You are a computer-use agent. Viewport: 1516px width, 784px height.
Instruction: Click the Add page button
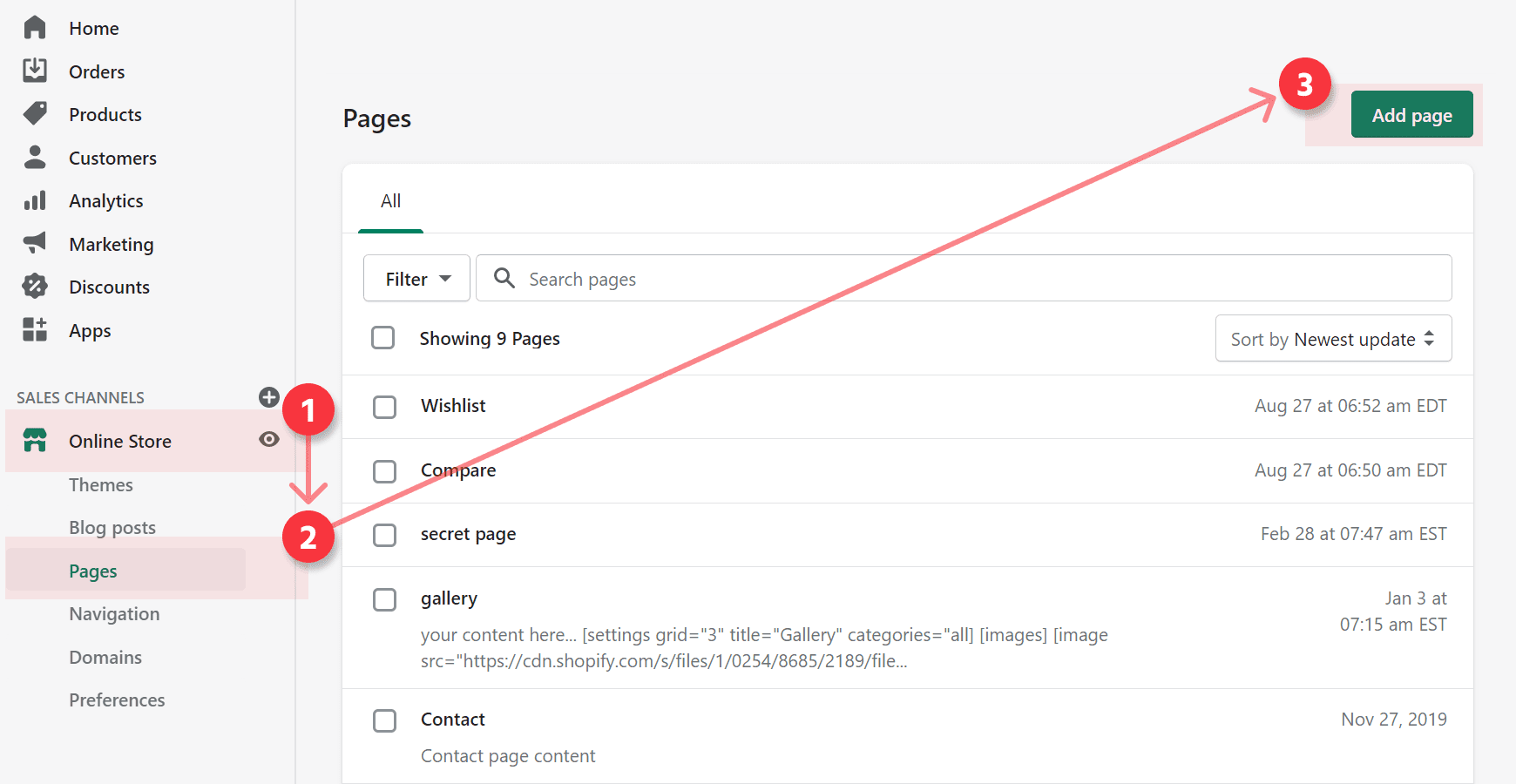pyautogui.click(x=1411, y=115)
